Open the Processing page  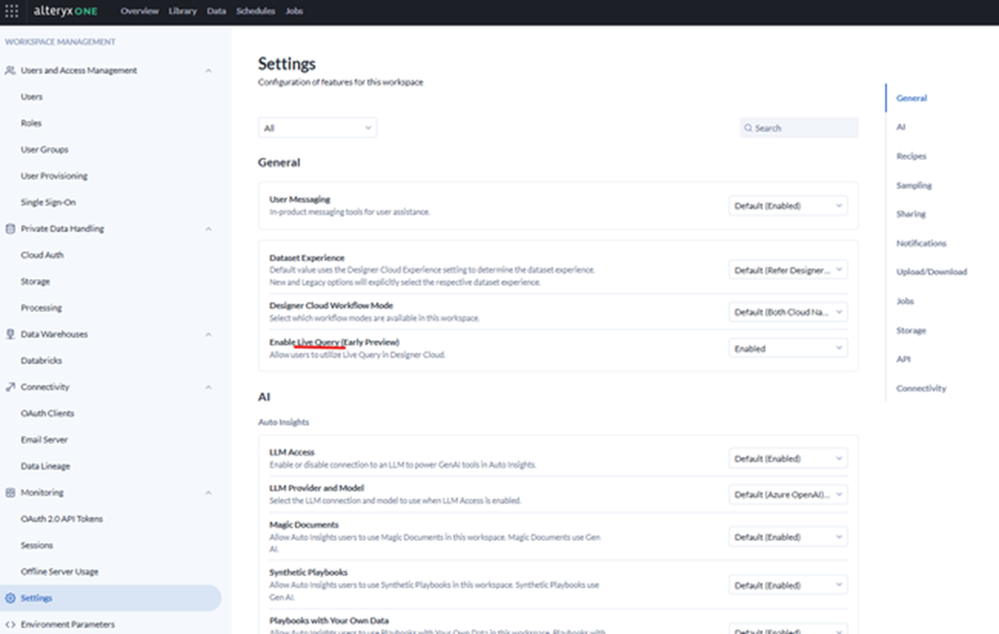click(41, 308)
